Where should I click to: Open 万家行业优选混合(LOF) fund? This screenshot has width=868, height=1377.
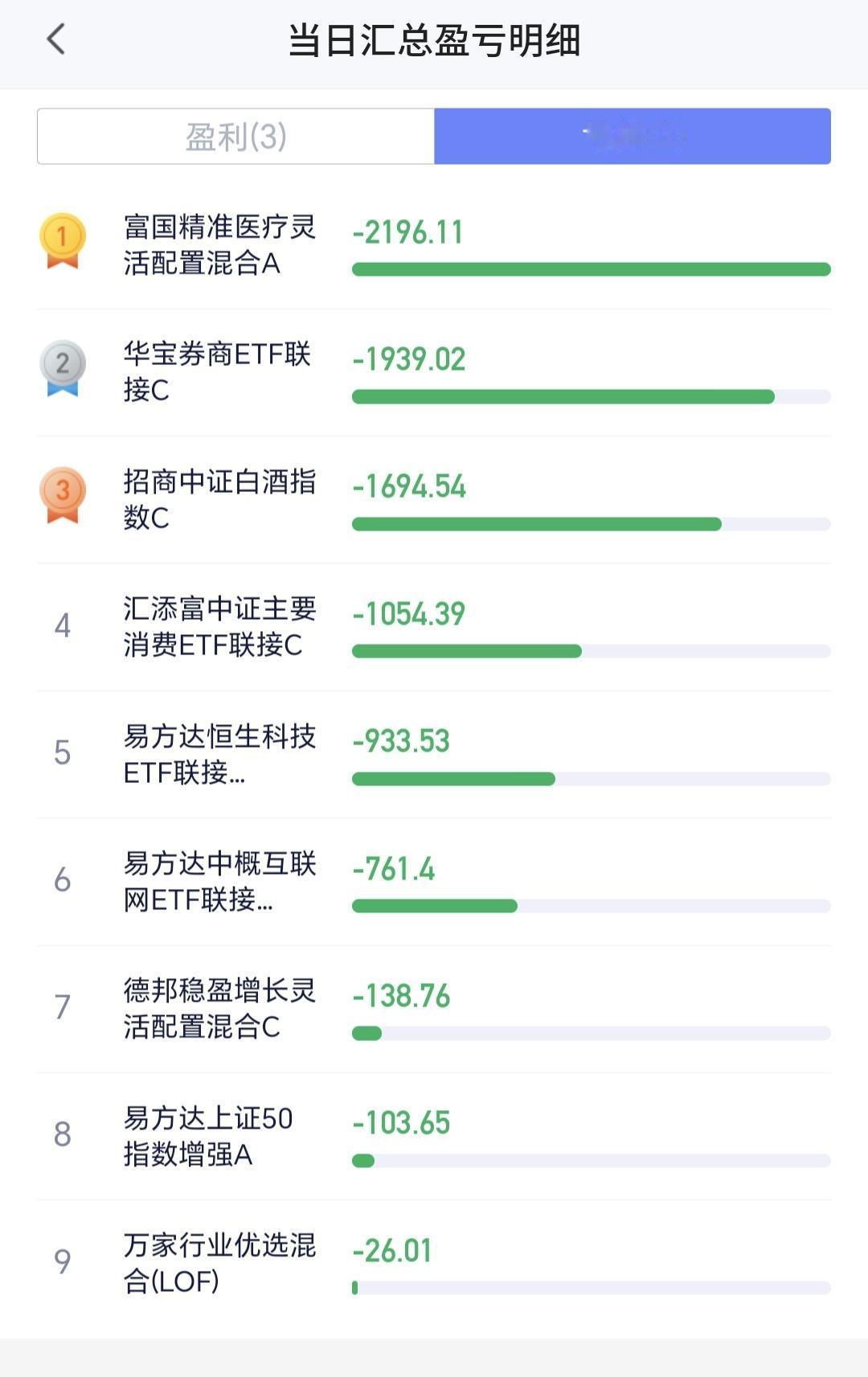(434, 1264)
